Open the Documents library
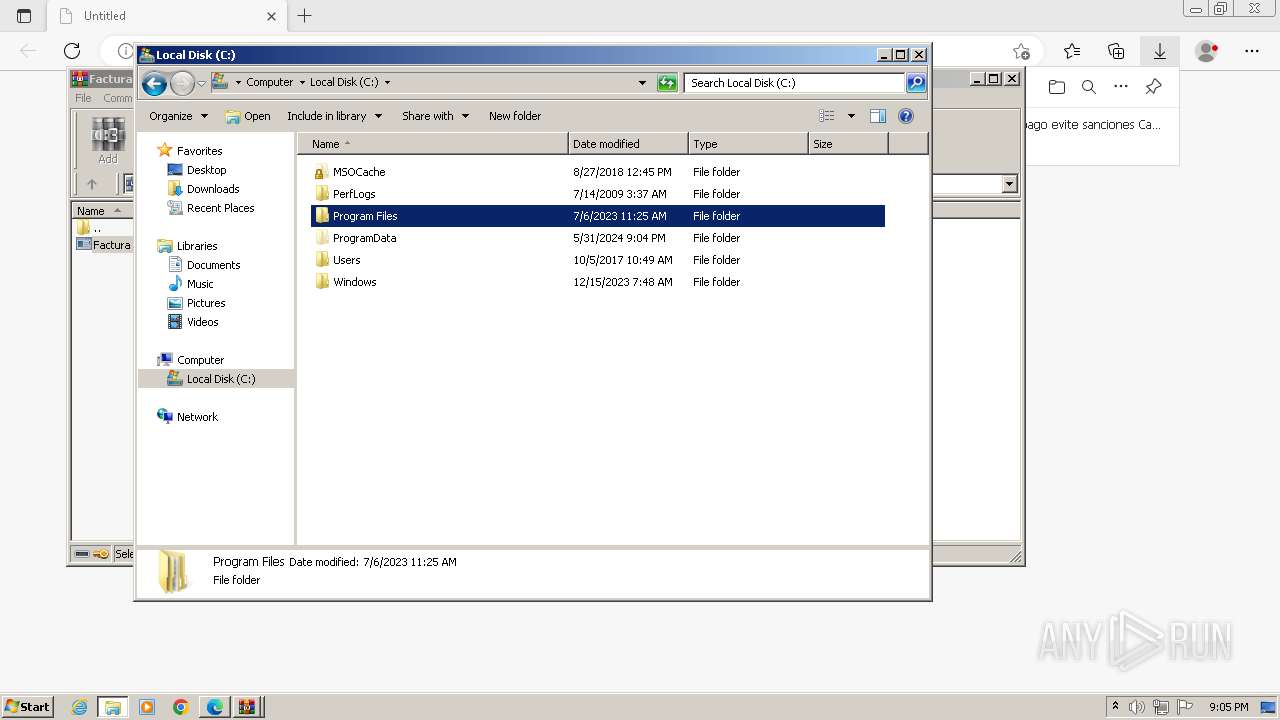This screenshot has height=720, width=1280. (x=213, y=265)
